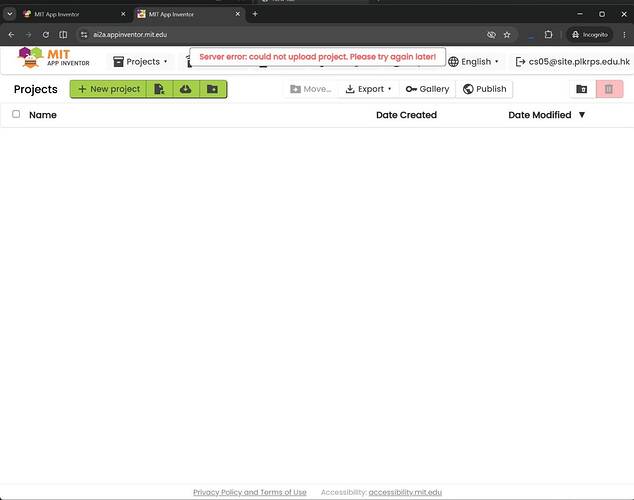
Task: Open the browser extensions puzzle icon
Action: point(548,34)
